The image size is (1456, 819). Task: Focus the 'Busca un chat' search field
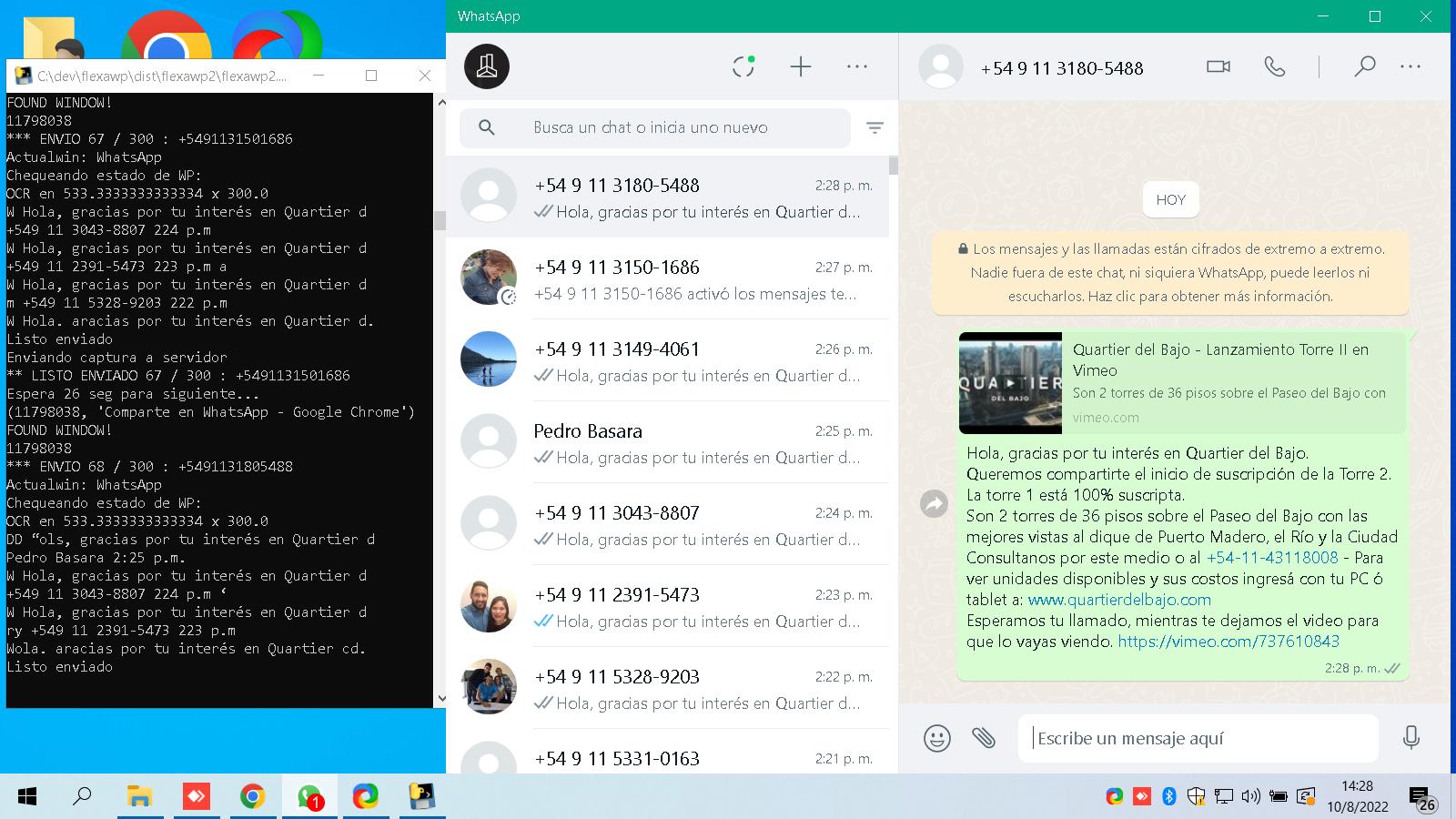click(655, 128)
